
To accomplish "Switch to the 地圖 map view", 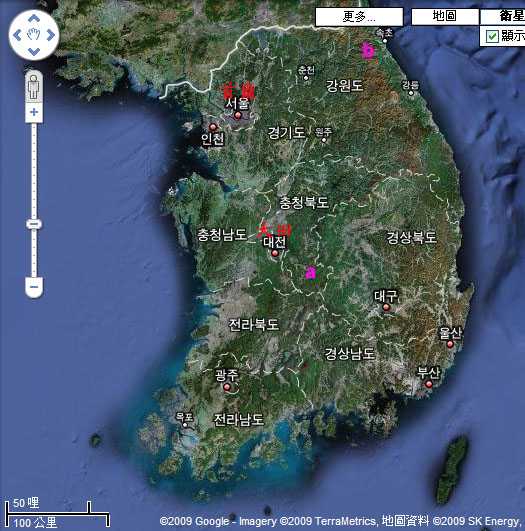I will point(445,16).
